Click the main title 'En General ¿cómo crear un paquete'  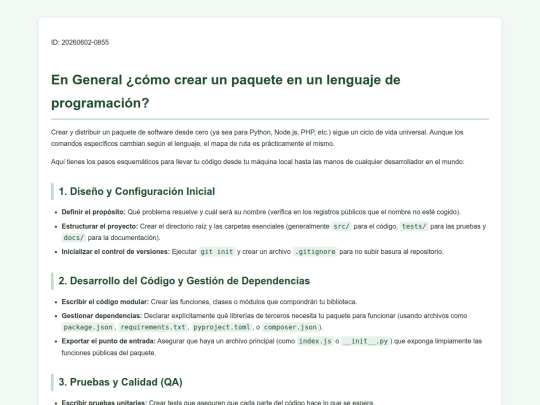click(226, 91)
